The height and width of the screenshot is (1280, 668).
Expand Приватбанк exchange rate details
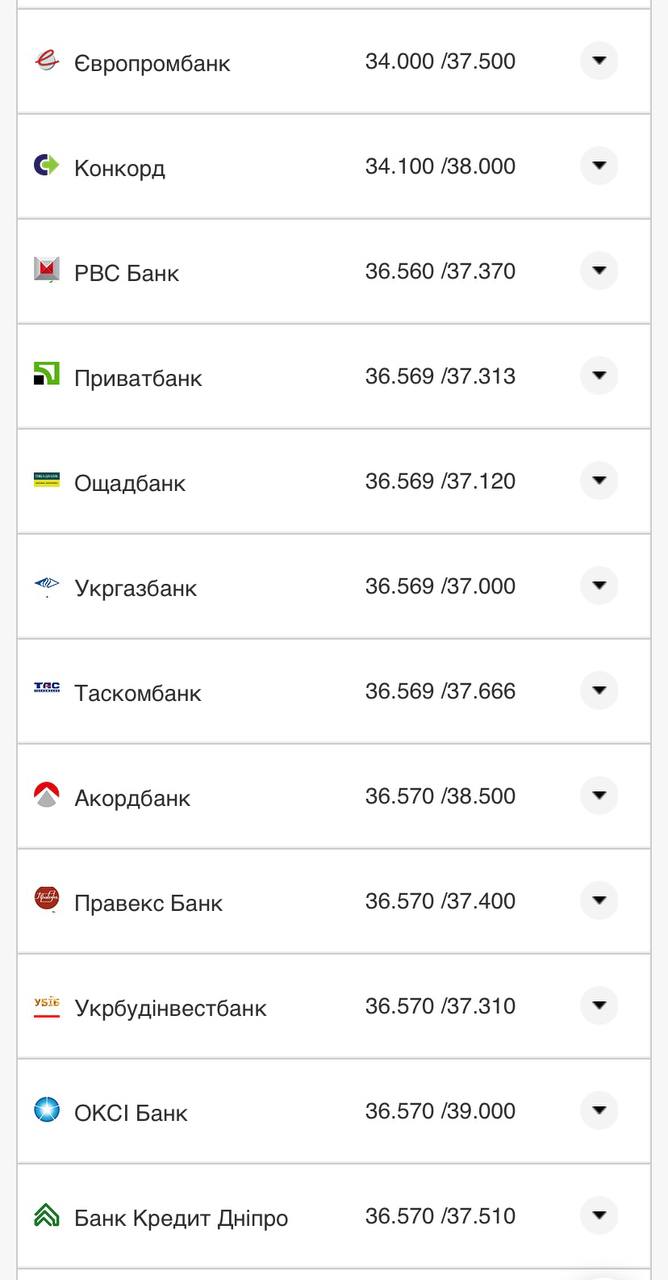point(599,376)
